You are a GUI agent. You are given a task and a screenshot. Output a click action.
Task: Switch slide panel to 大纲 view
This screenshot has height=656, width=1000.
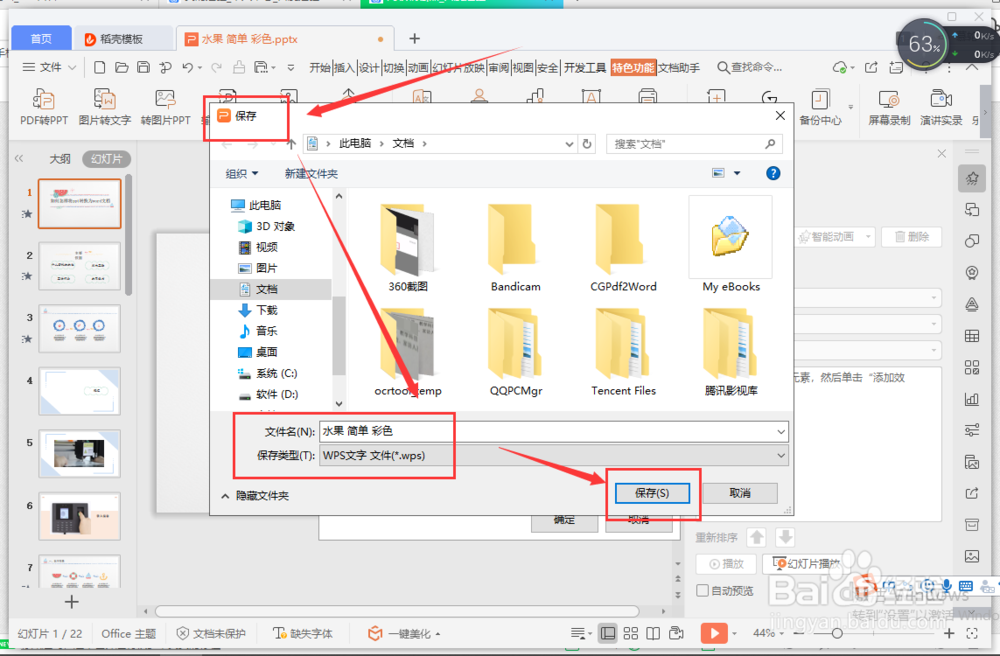60,159
